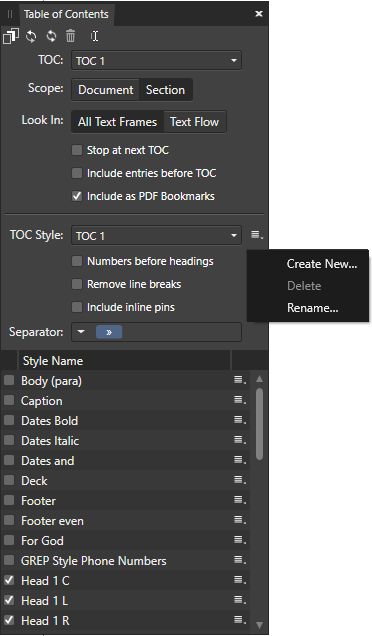Check the Footer even style checkbox
Viewport: 372px width, 636px height.
pos(9,520)
